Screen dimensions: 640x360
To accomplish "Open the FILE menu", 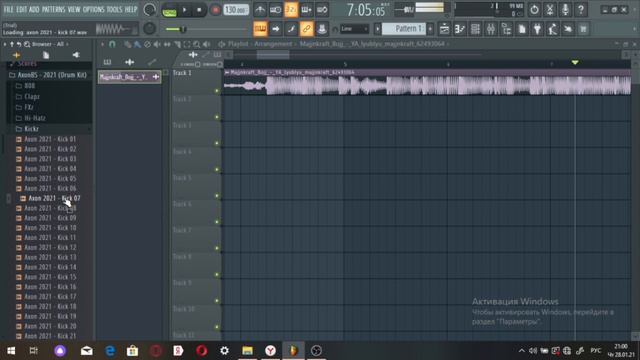I will coord(8,9).
